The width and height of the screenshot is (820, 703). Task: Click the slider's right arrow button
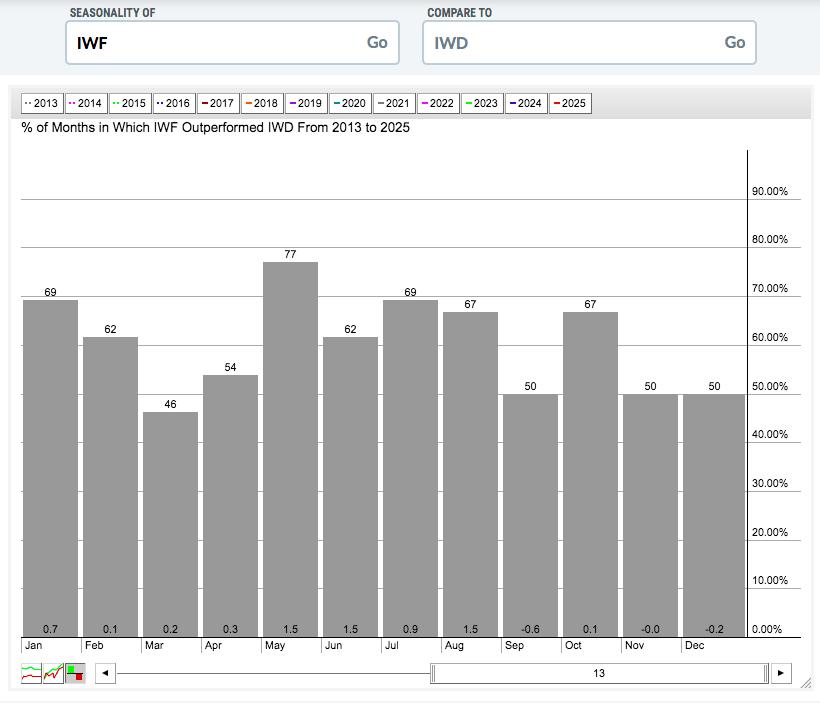coord(781,673)
